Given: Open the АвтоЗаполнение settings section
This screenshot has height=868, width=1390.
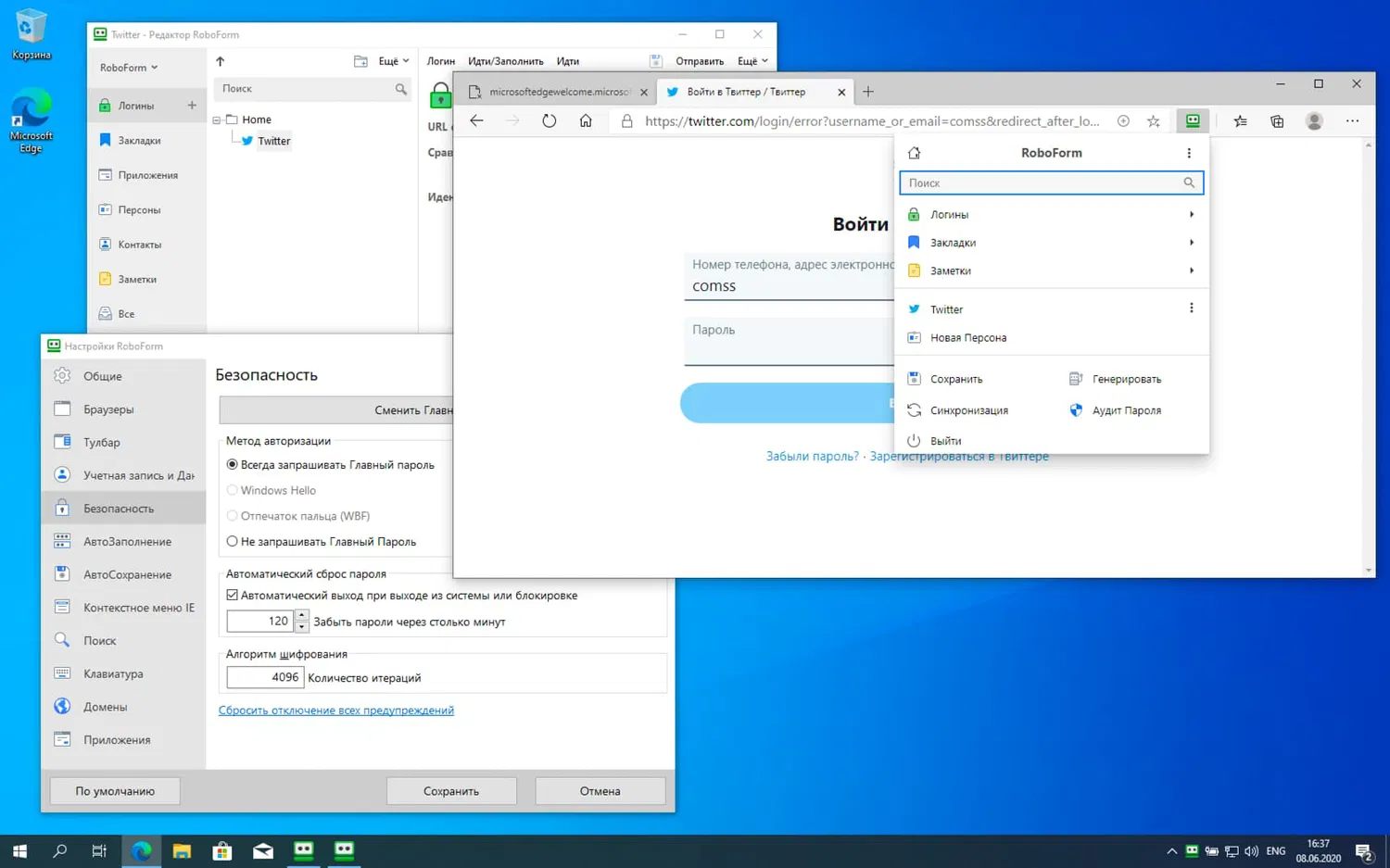Looking at the screenshot, I should coord(123,542).
